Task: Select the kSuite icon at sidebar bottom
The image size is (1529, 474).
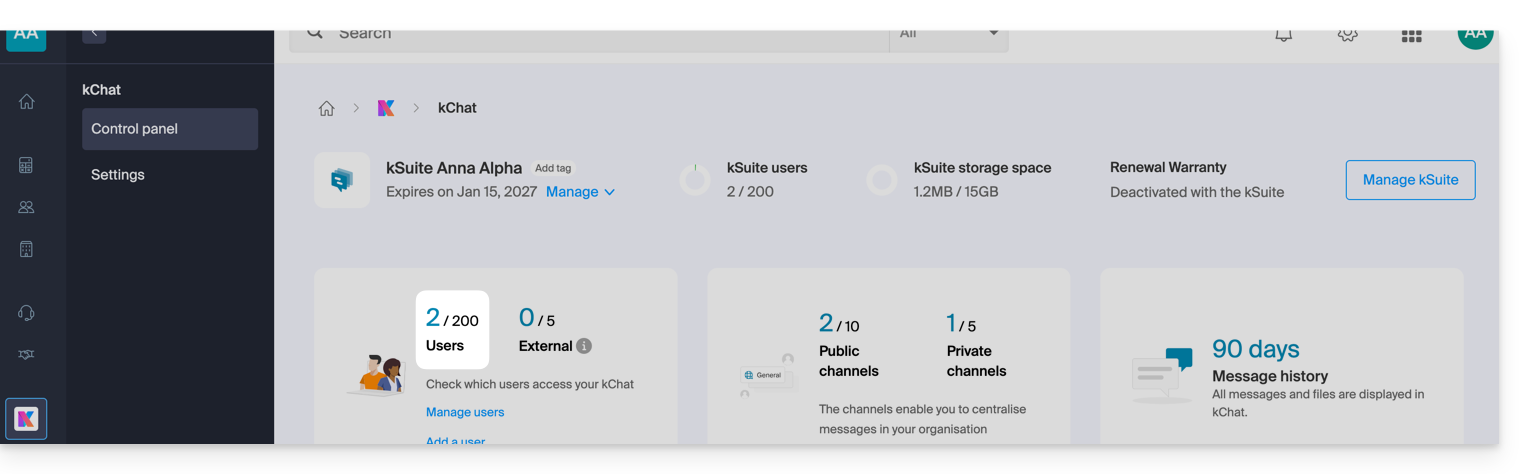Action: [x=26, y=418]
